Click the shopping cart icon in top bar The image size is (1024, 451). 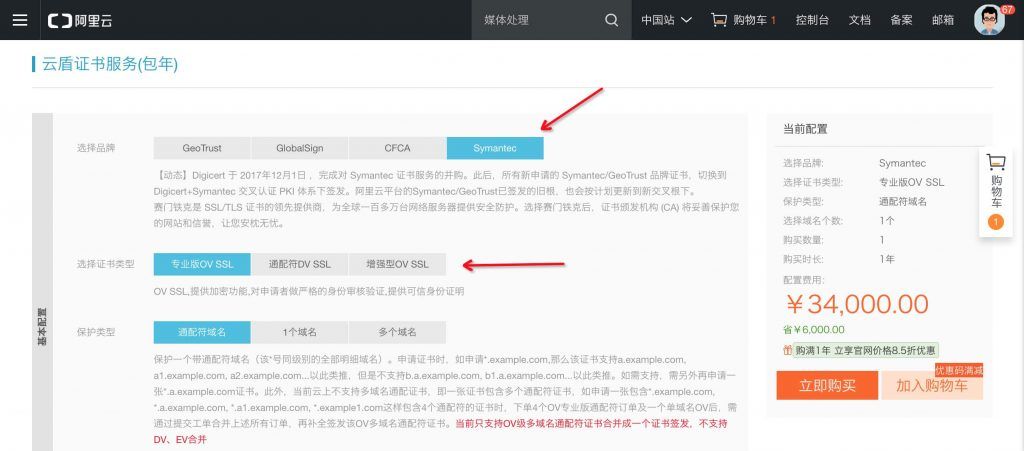[719, 20]
